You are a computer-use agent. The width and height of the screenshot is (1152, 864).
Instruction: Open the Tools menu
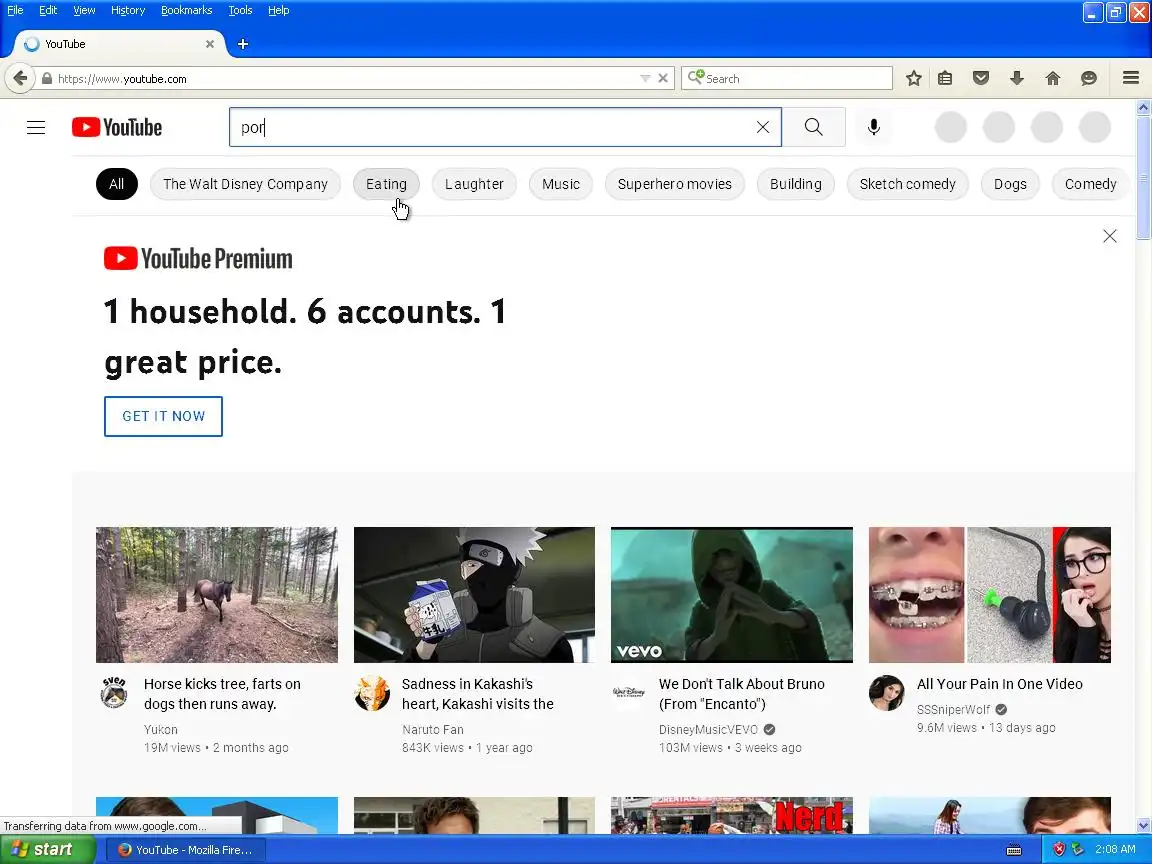240,10
